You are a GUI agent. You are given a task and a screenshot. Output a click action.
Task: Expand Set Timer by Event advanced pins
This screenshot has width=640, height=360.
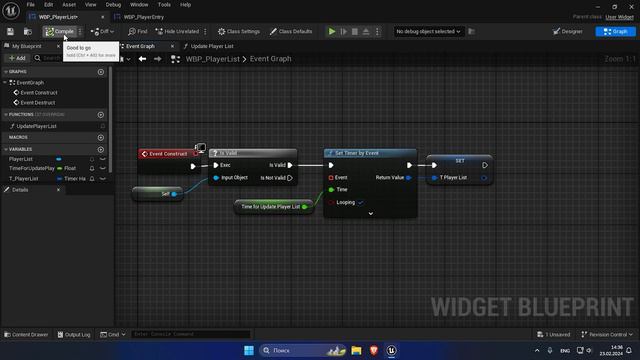(x=371, y=213)
